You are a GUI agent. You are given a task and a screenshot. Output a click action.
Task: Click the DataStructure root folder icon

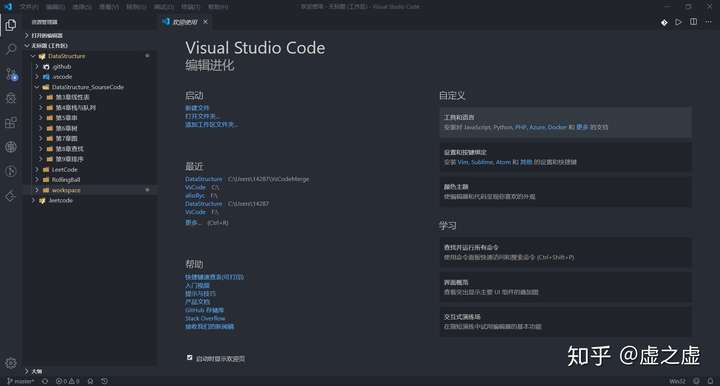pos(42,56)
